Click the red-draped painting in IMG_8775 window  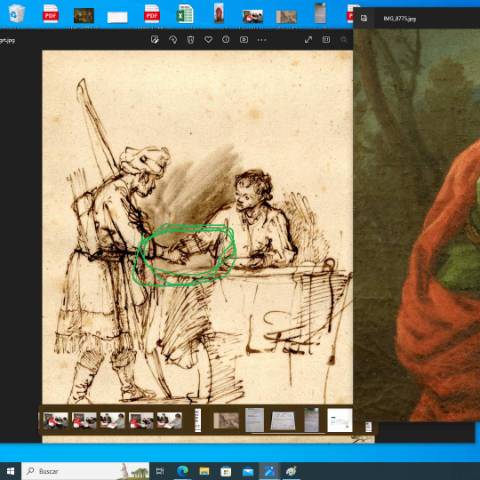tap(417, 225)
